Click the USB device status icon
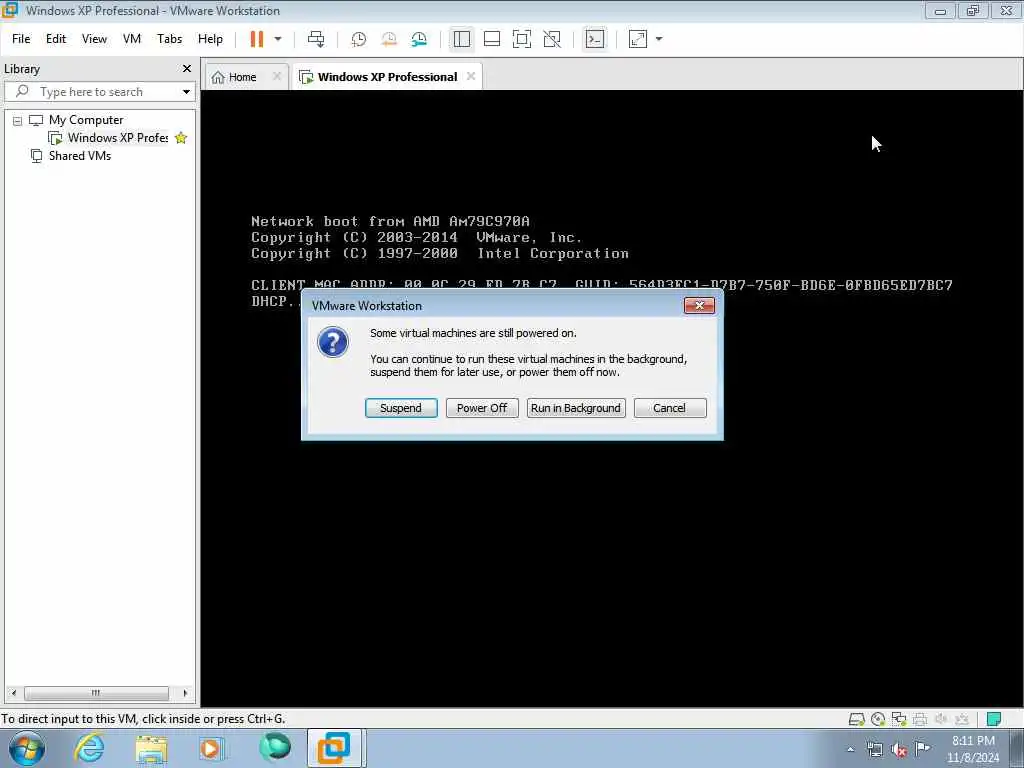The height and width of the screenshot is (768, 1024). point(961,719)
